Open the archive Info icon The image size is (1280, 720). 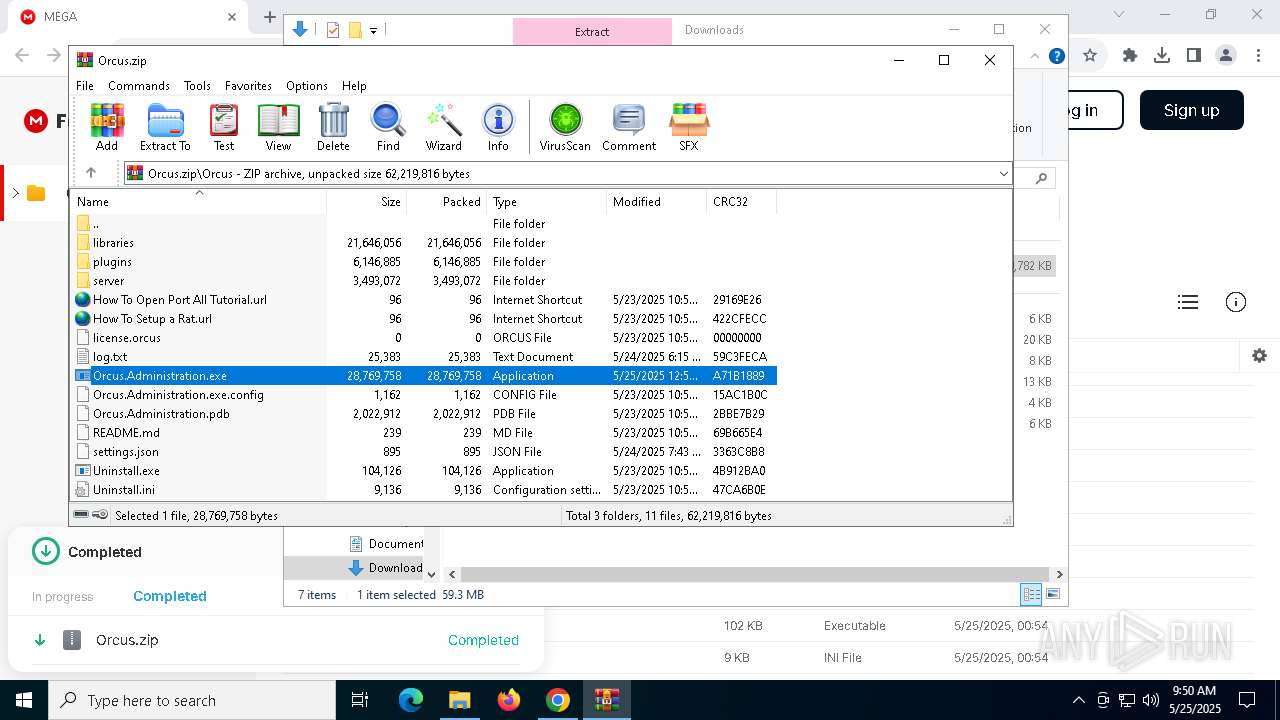[x=498, y=127]
